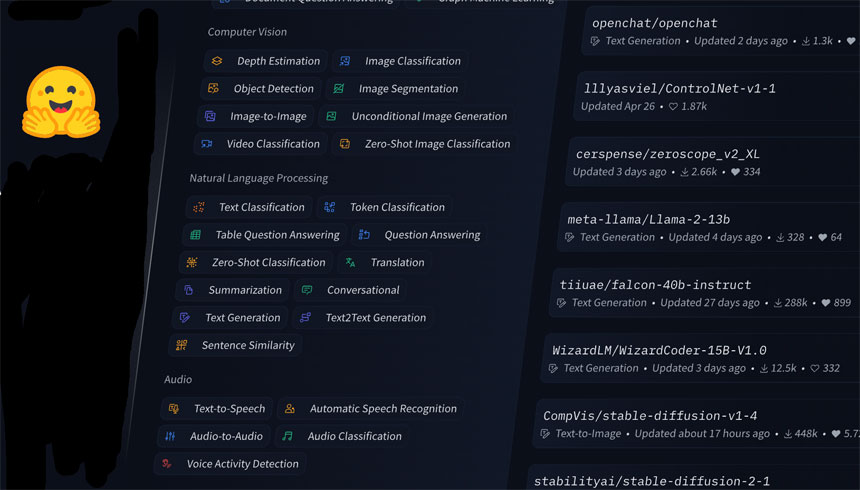860x490 pixels.
Task: Click the Sentence Similarity icon
Action: (x=181, y=345)
